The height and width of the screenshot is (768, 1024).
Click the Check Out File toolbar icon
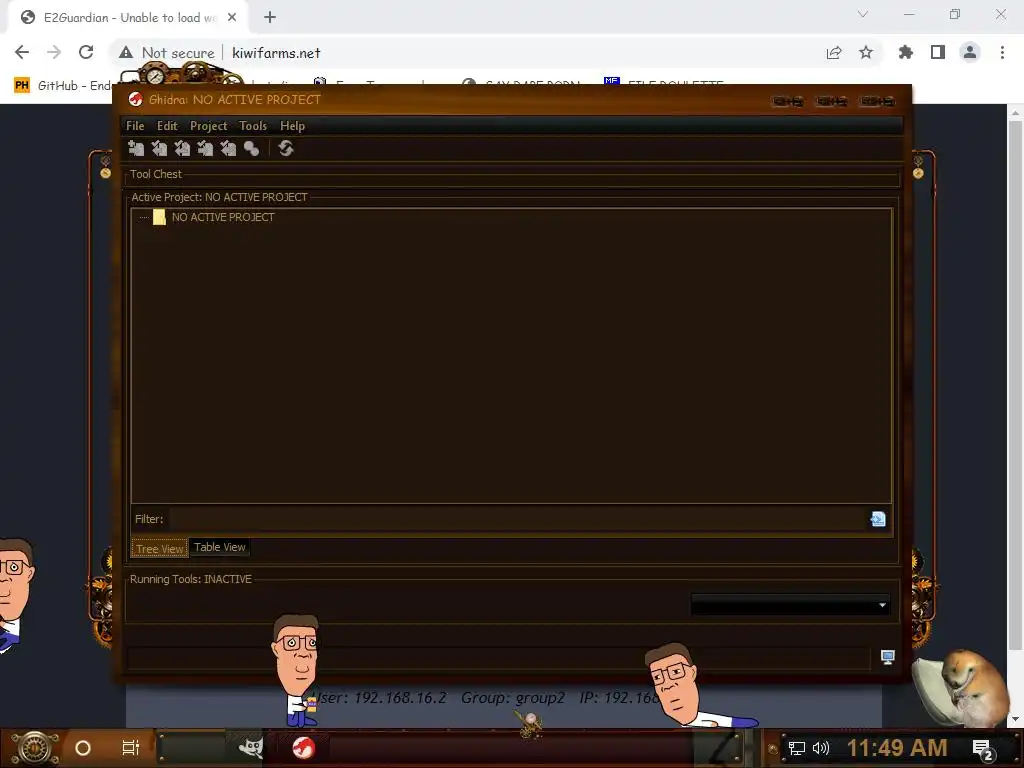click(x=159, y=148)
